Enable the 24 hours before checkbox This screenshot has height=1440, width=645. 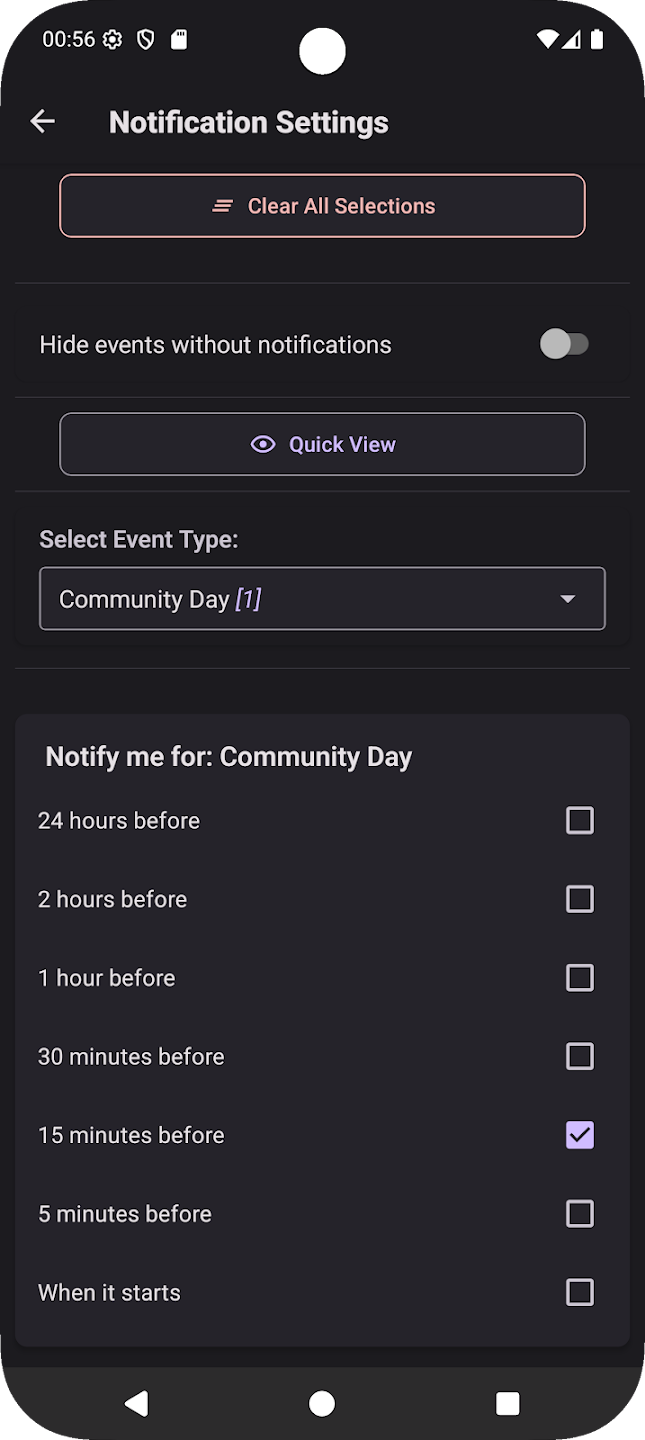pos(580,821)
